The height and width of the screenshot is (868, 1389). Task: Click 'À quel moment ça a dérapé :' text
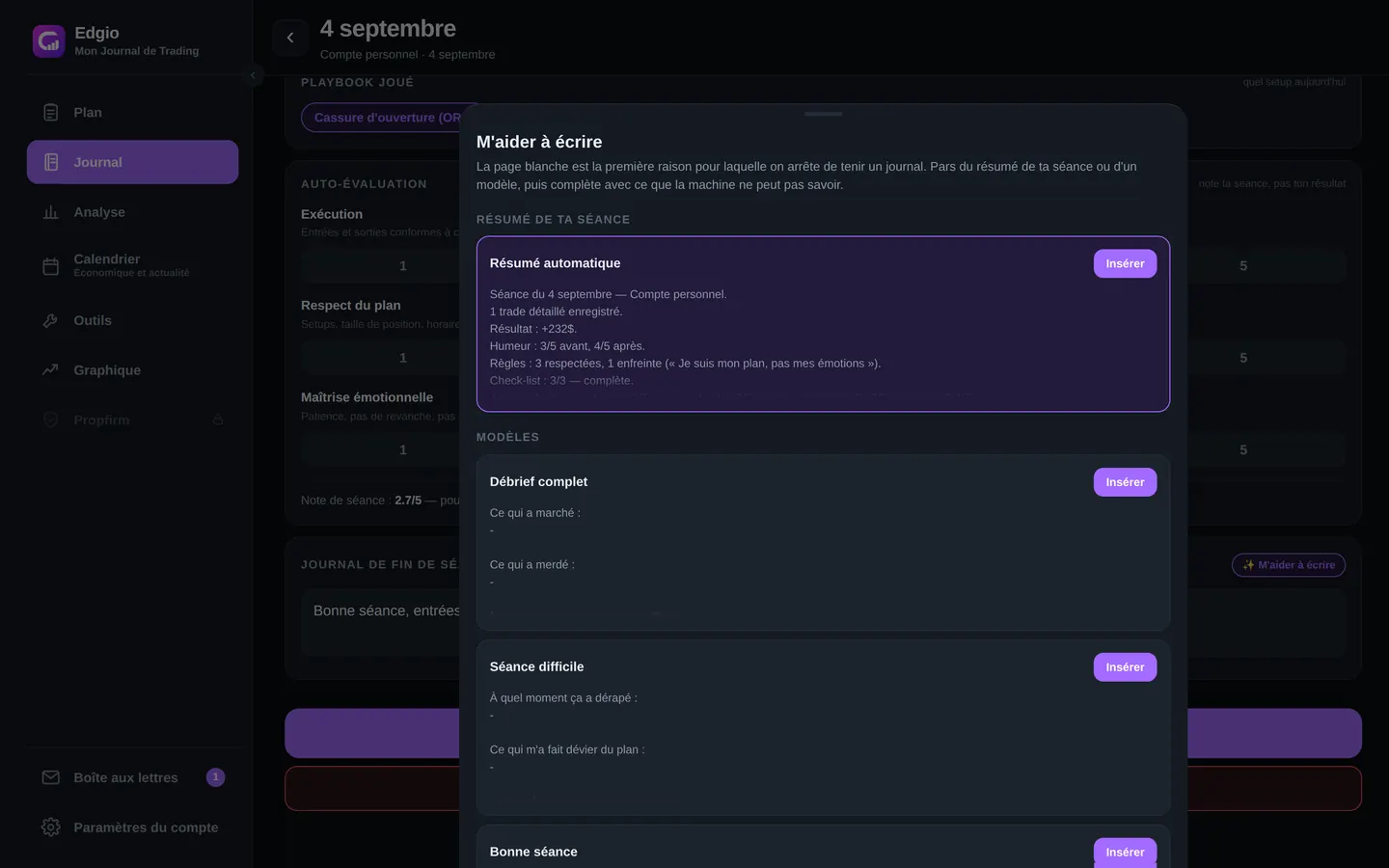pos(563,698)
